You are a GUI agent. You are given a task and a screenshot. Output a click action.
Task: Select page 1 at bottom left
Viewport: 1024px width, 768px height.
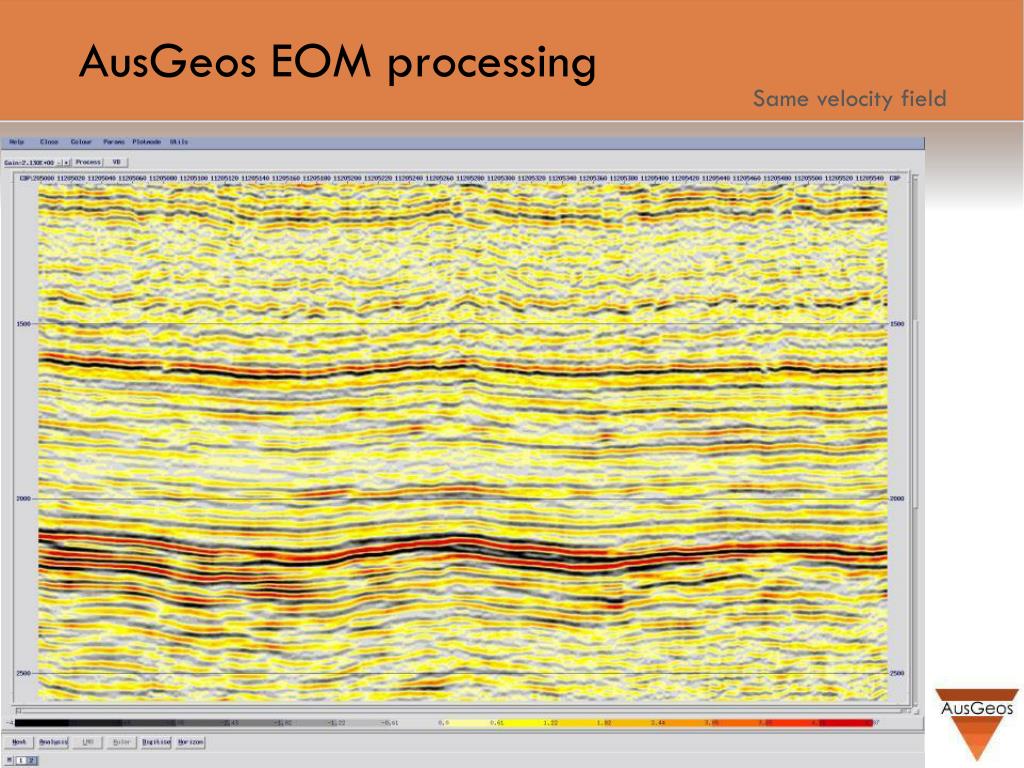click(x=21, y=760)
